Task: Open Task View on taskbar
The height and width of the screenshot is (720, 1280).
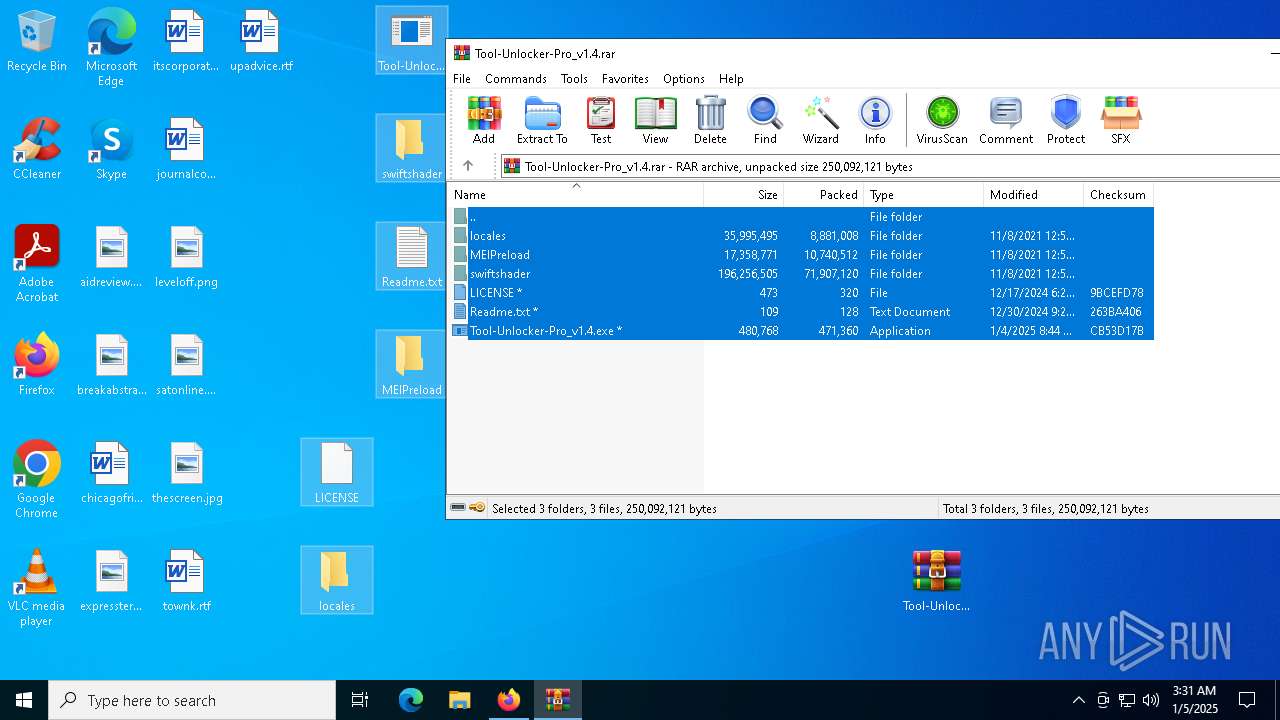Action: click(360, 700)
